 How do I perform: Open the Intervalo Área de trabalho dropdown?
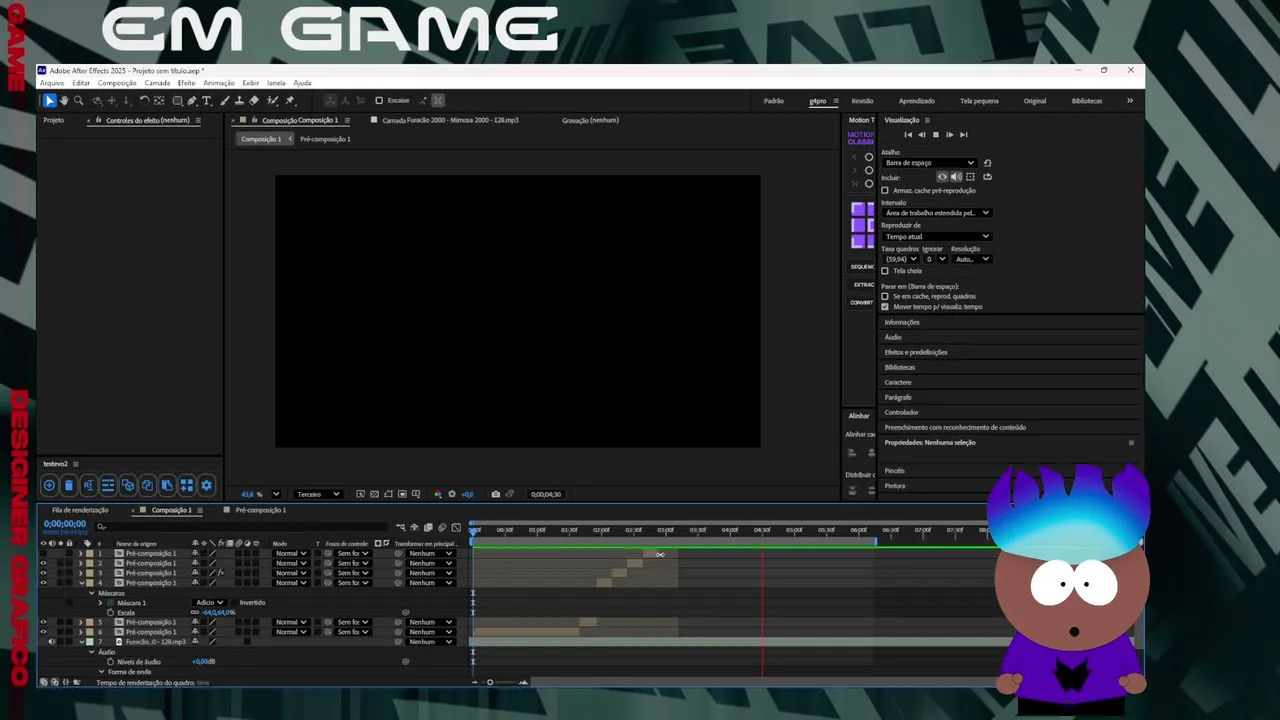[x=937, y=213]
